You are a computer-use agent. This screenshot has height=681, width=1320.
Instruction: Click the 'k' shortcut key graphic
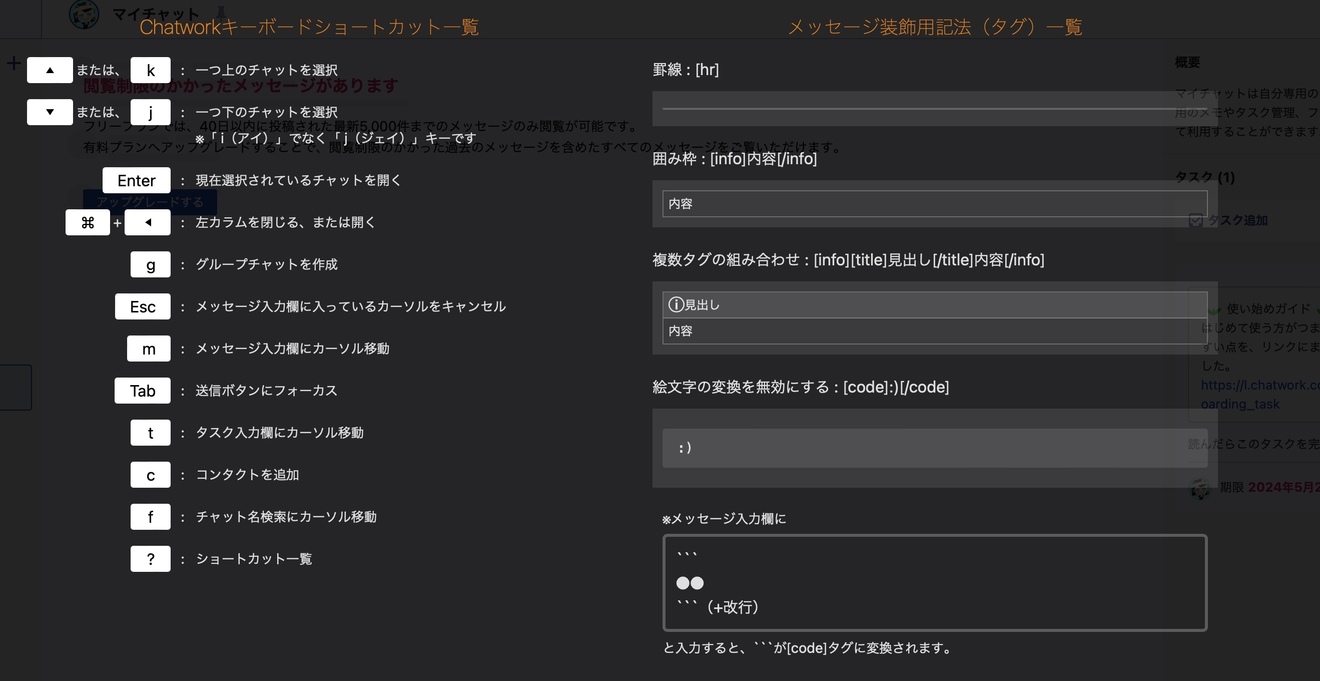click(150, 70)
